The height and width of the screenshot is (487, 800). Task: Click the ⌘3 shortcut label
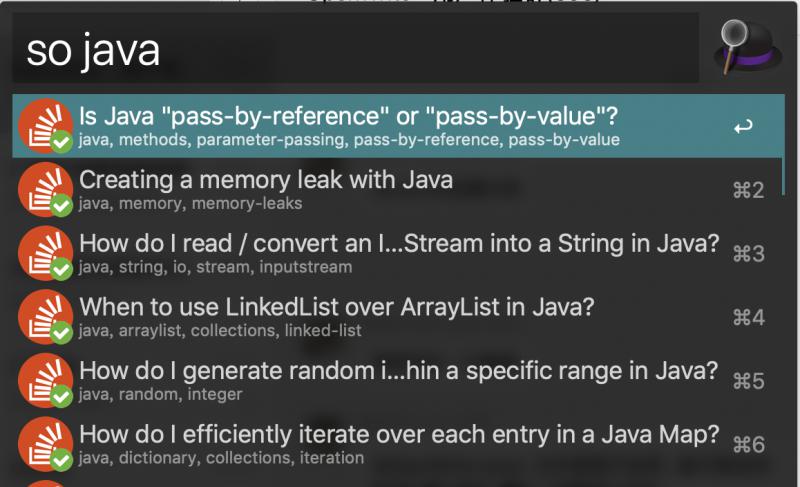point(748,254)
